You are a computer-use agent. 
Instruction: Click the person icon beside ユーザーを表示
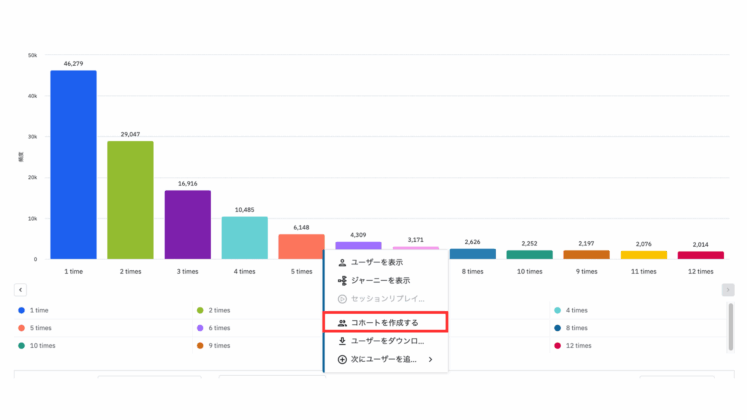coord(342,262)
